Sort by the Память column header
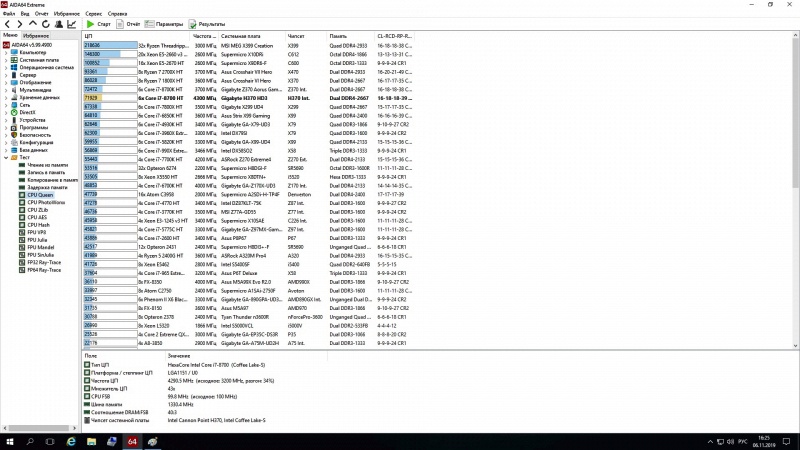 point(350,36)
